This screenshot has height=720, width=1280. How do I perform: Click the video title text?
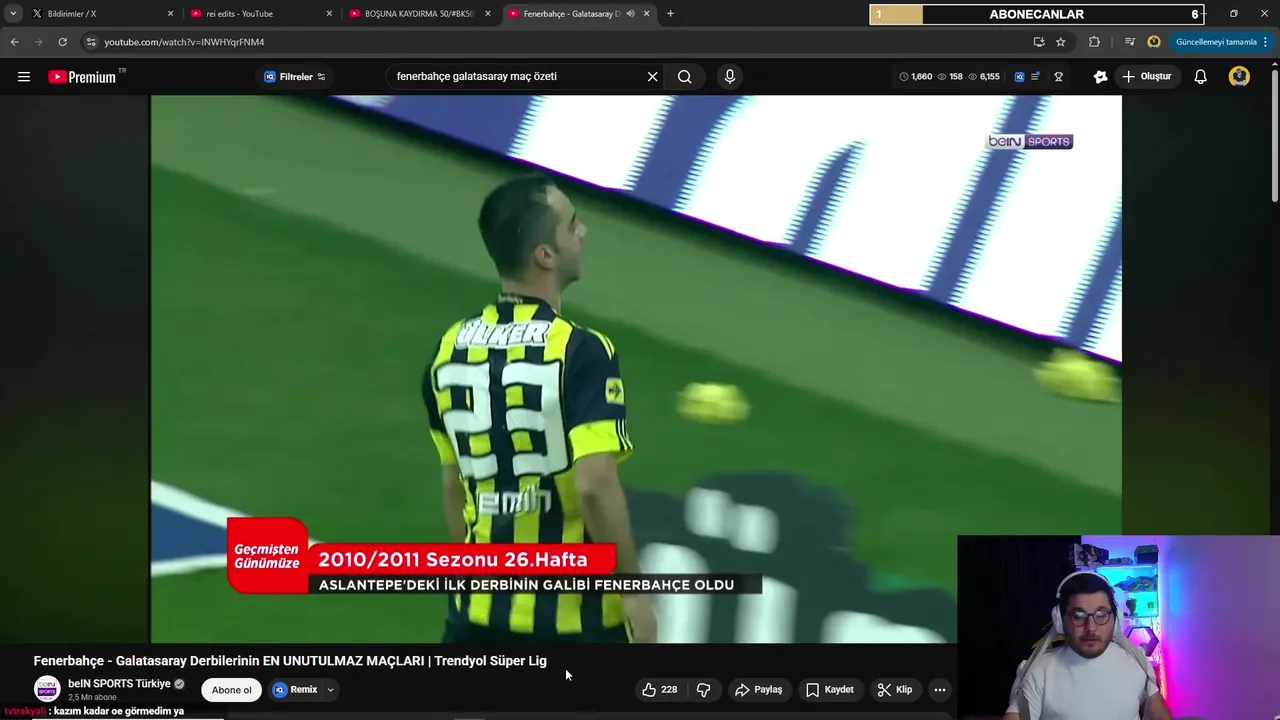tap(290, 661)
